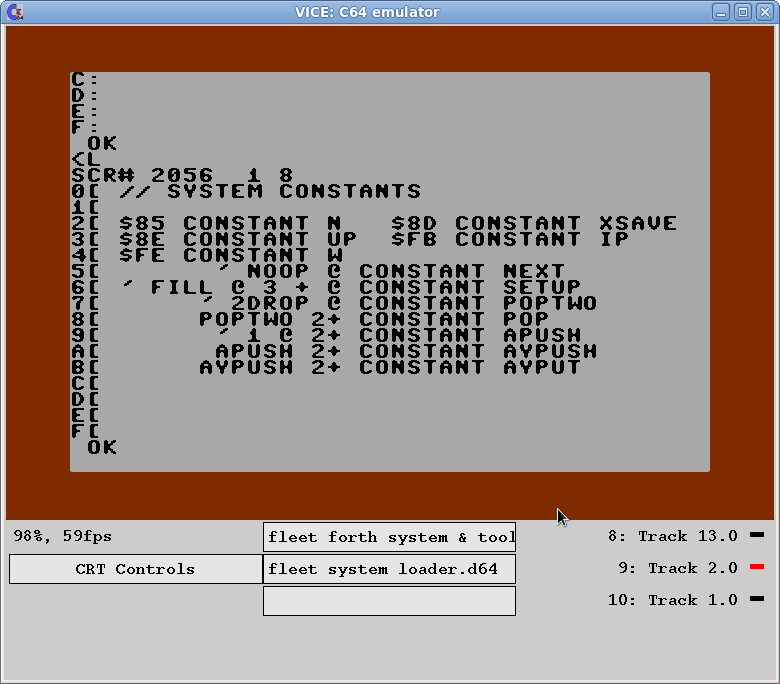Click the VICE application icon in title bar

tap(14, 12)
